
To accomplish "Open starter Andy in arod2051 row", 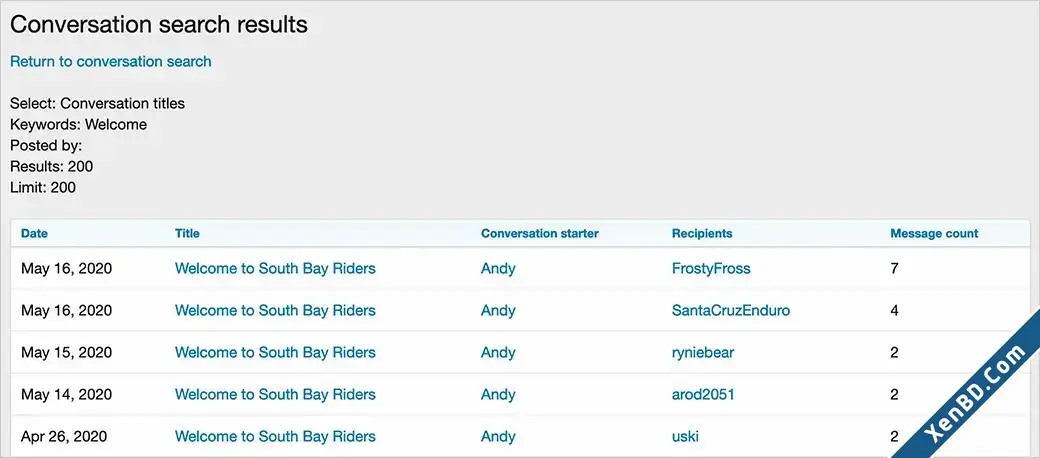I will [498, 394].
